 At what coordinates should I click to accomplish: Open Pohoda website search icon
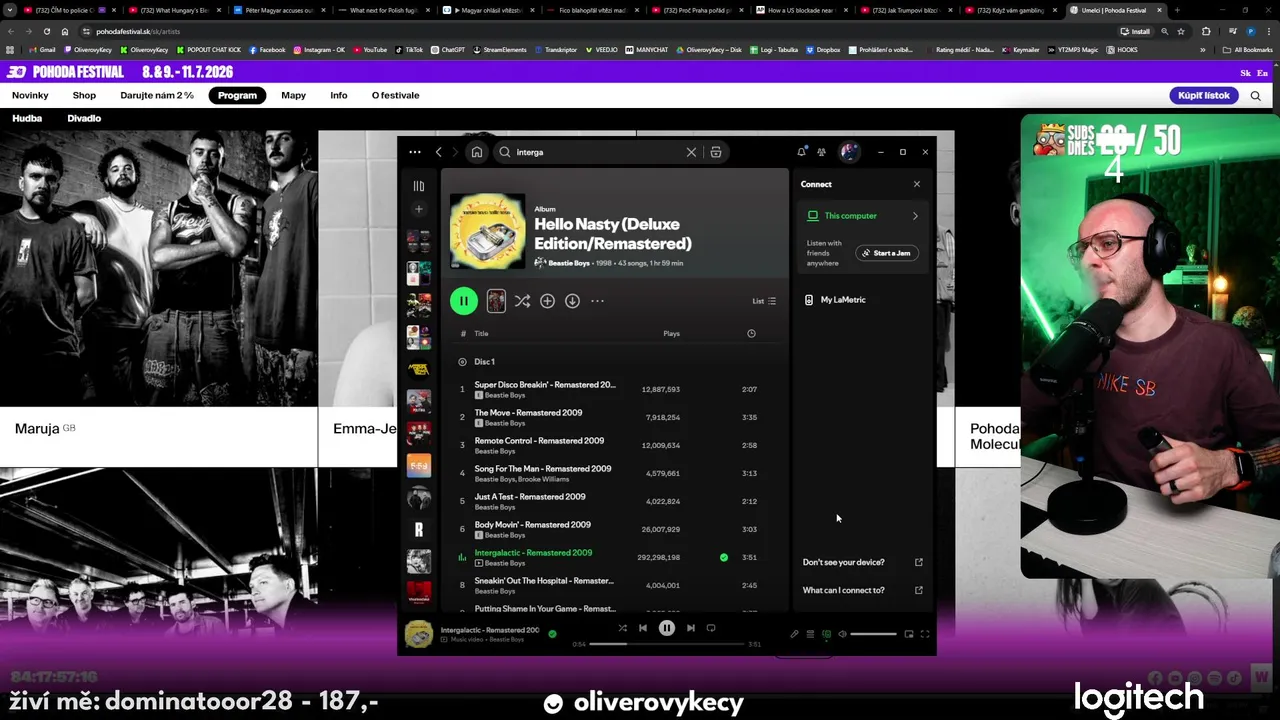(x=1255, y=96)
